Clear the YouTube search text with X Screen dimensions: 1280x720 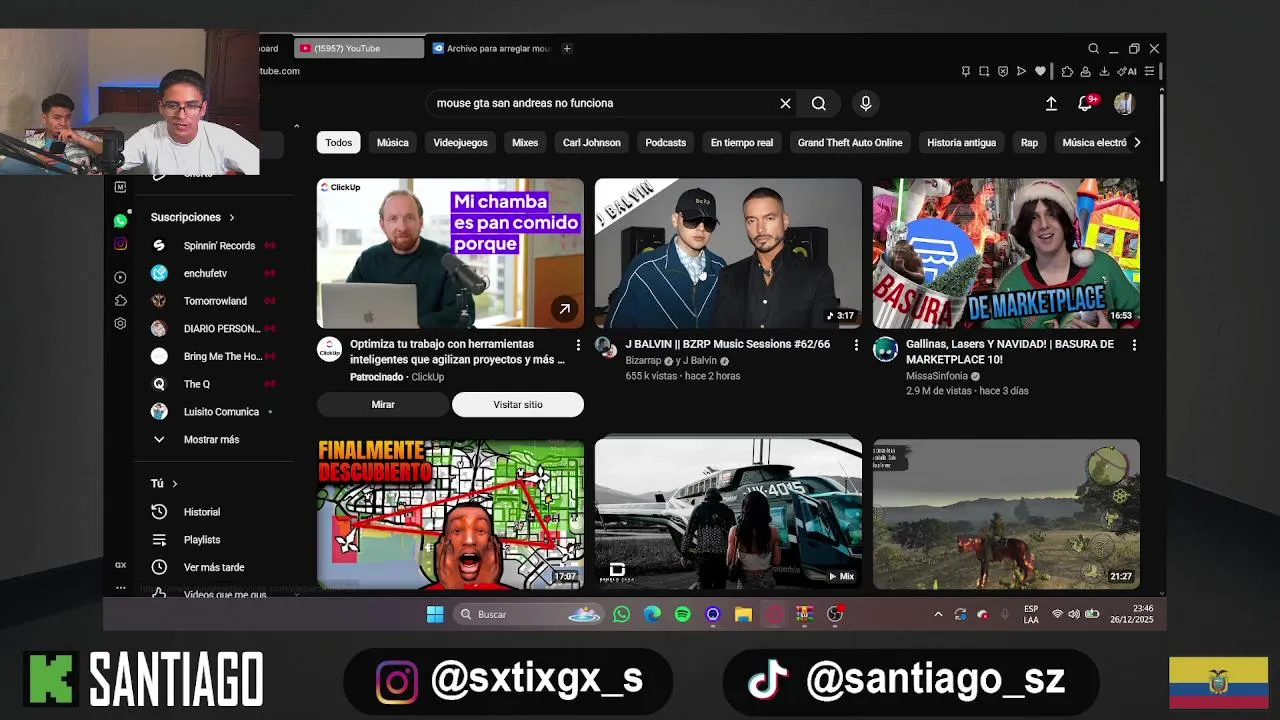pyautogui.click(x=785, y=103)
